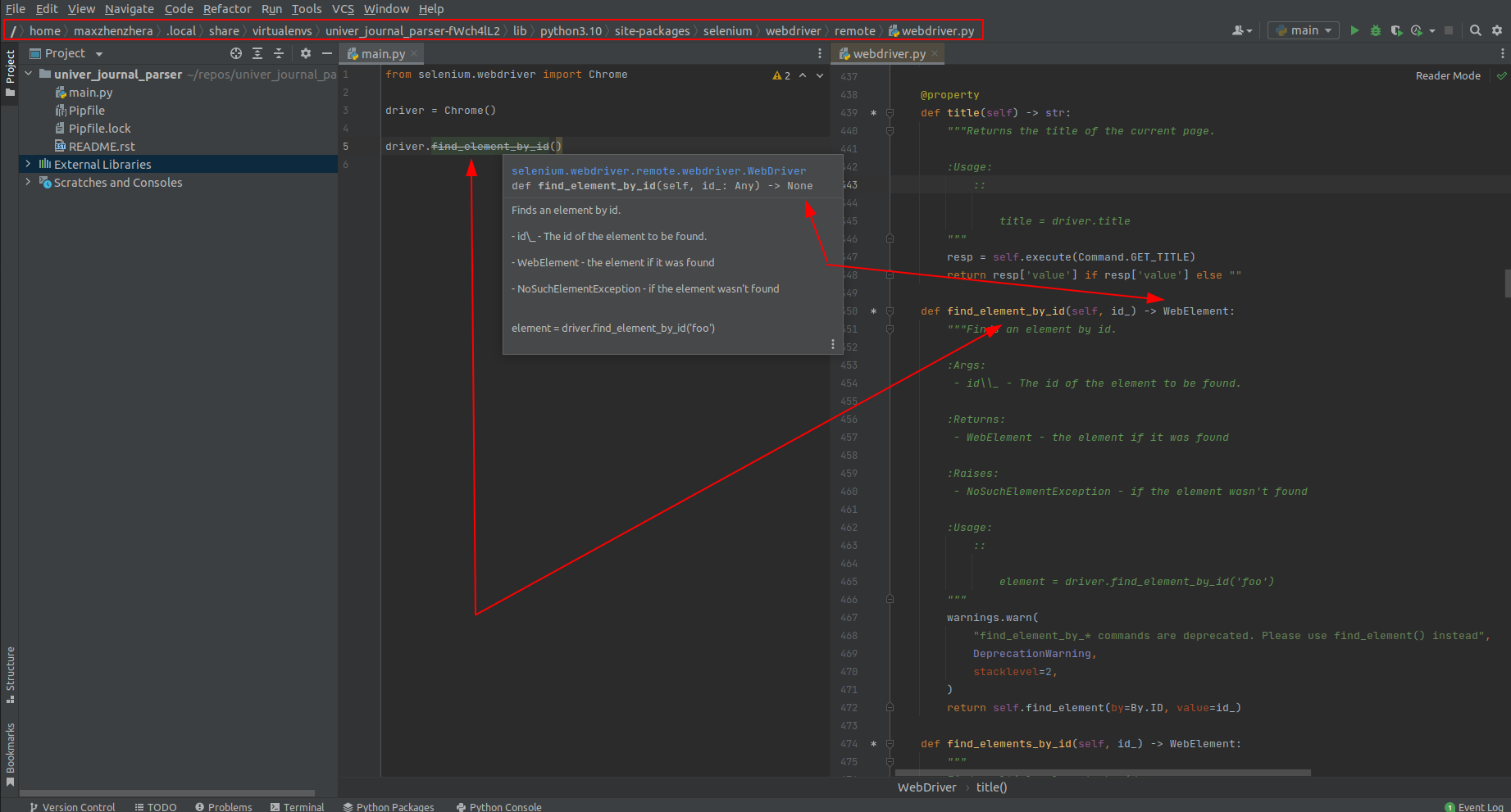Expand Scratches and Consoles node

29,182
